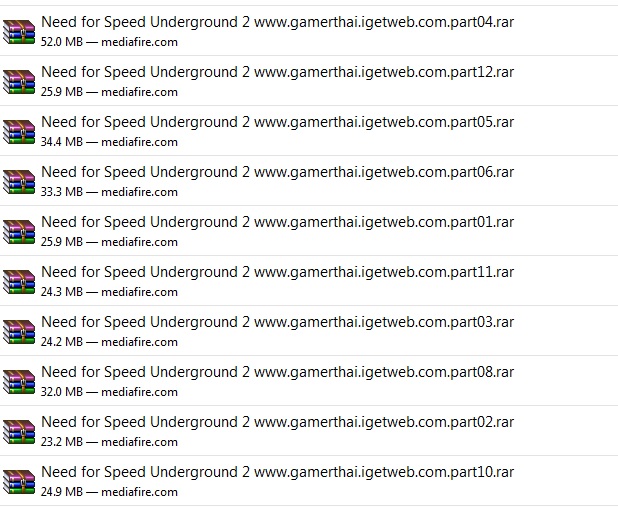This screenshot has width=618, height=514.
Task: Click the WinRAR icon for part08.rar
Action: (19, 382)
